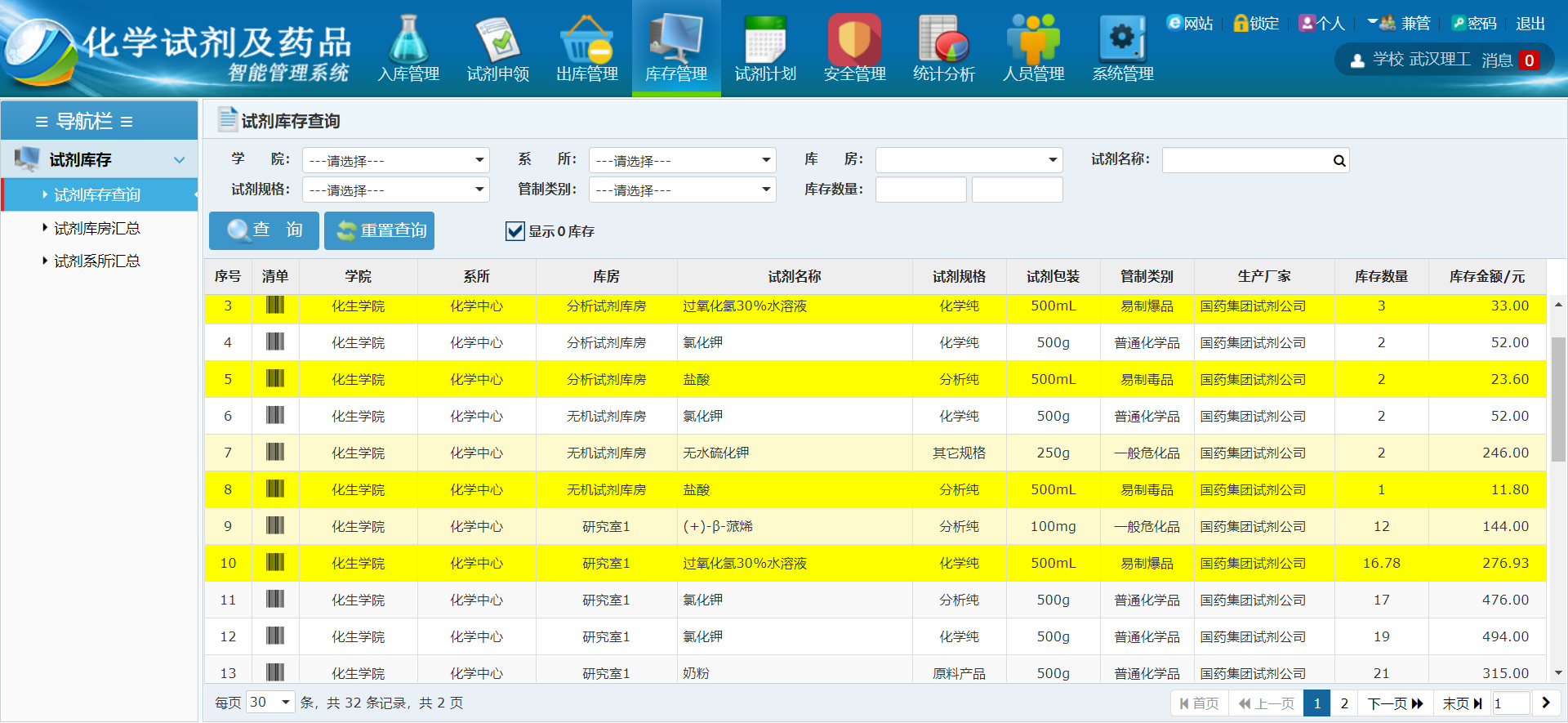Focus the first 库存数量 input
The height and width of the screenshot is (723, 1568).
pyautogui.click(x=921, y=190)
